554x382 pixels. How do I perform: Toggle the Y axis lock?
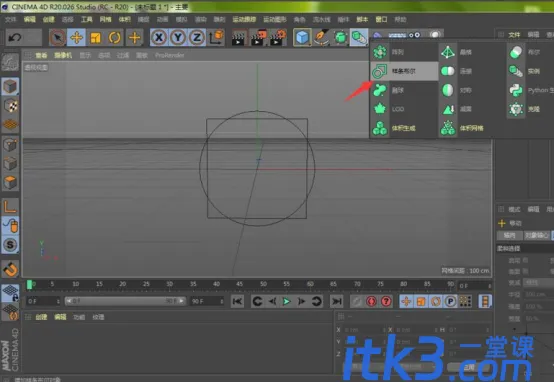point(178,37)
